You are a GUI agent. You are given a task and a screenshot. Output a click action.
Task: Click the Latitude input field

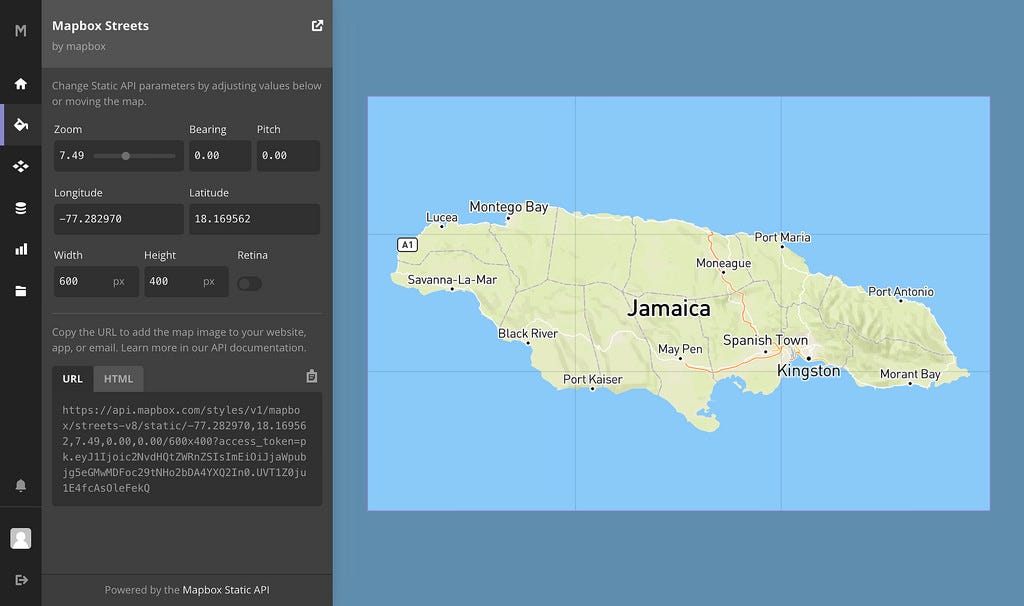click(253, 219)
